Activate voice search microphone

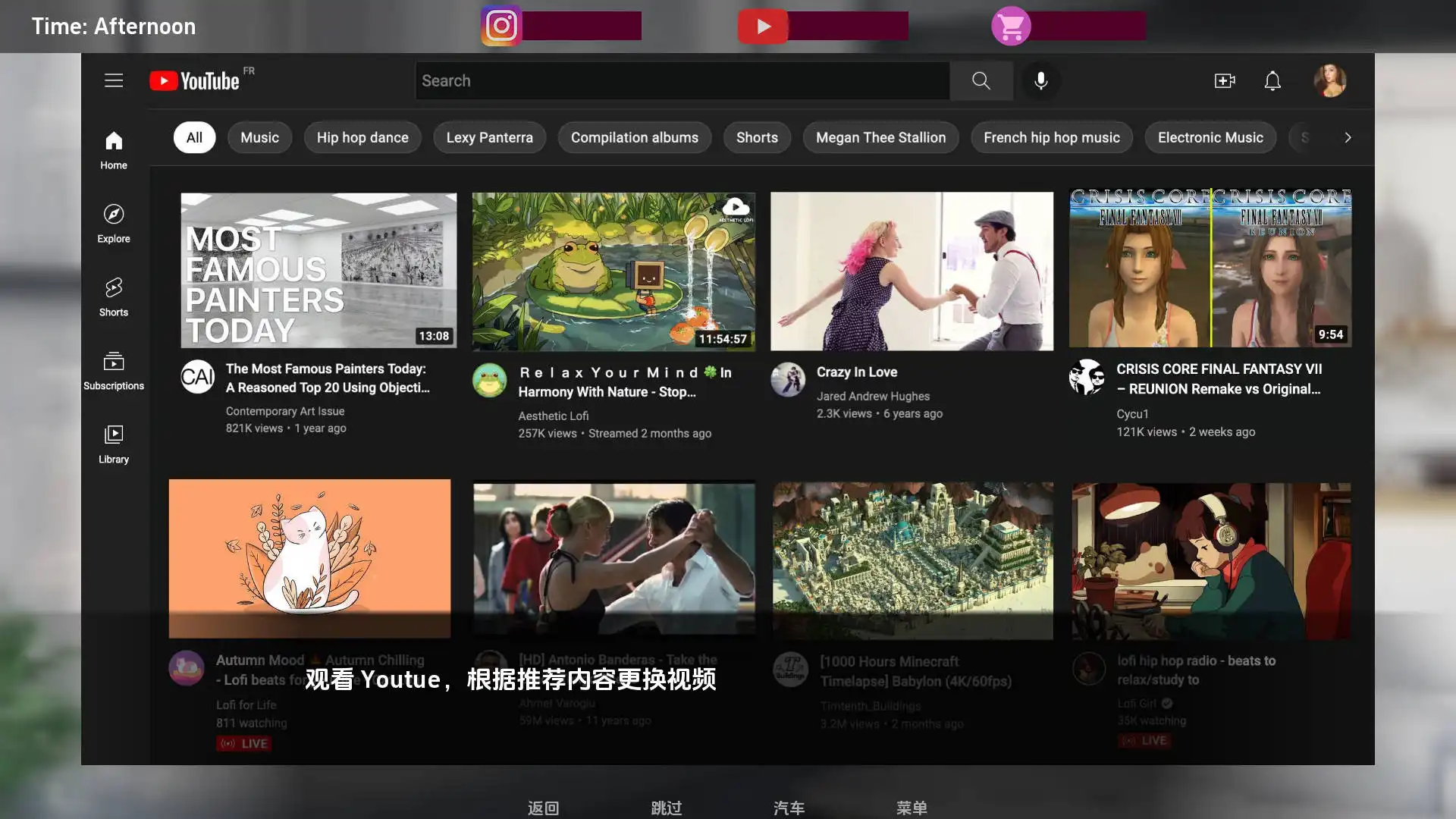click(1040, 80)
